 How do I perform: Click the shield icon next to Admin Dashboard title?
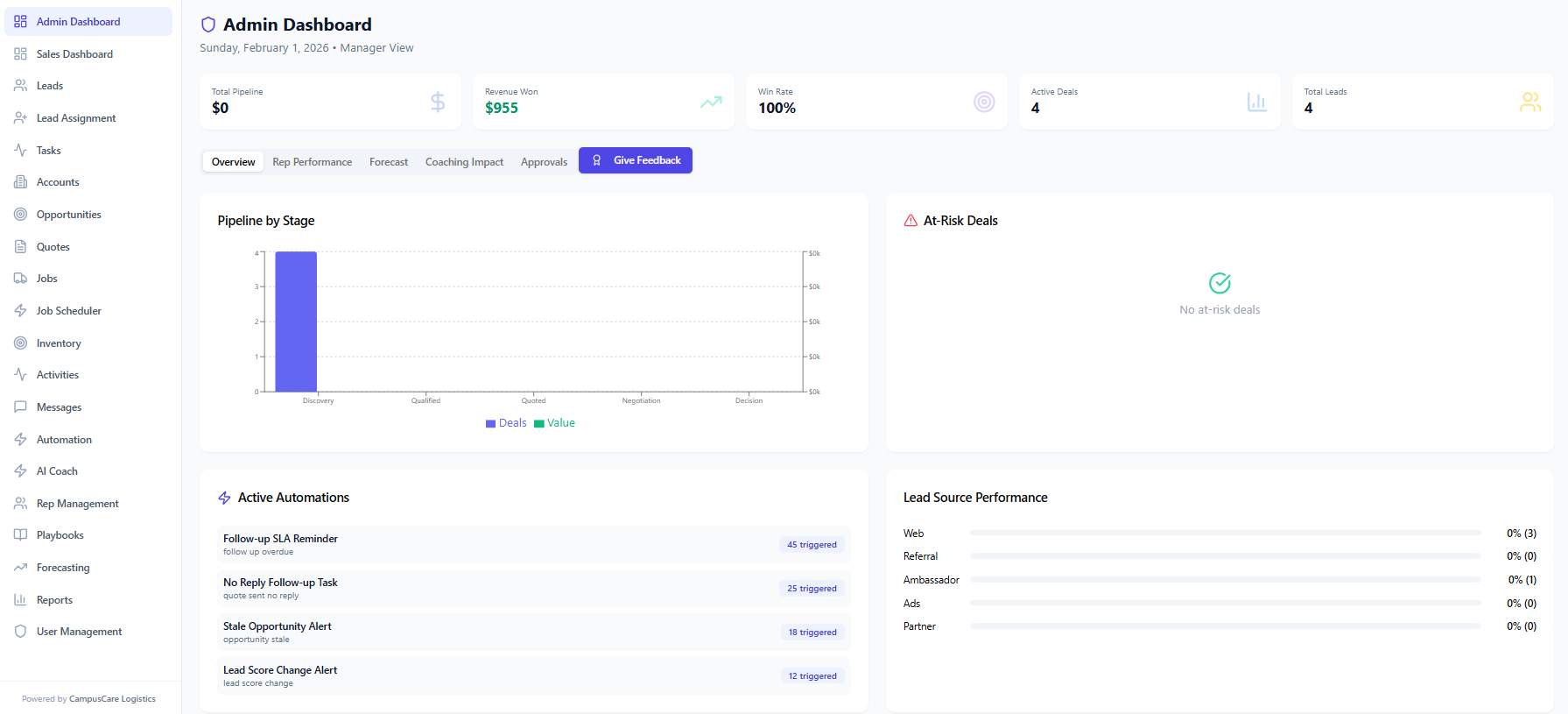point(208,25)
